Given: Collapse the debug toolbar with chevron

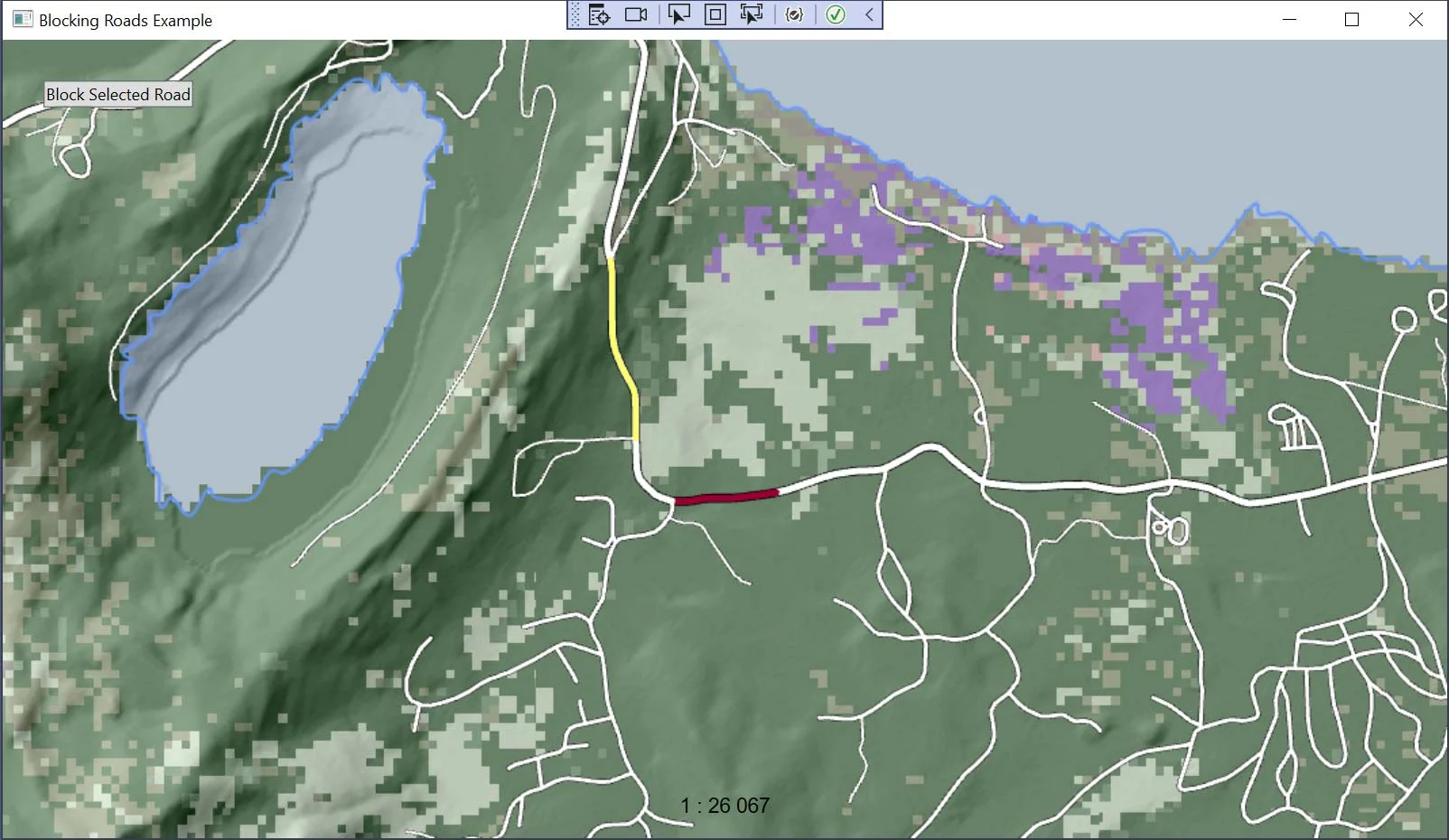Looking at the screenshot, I should pos(869,14).
